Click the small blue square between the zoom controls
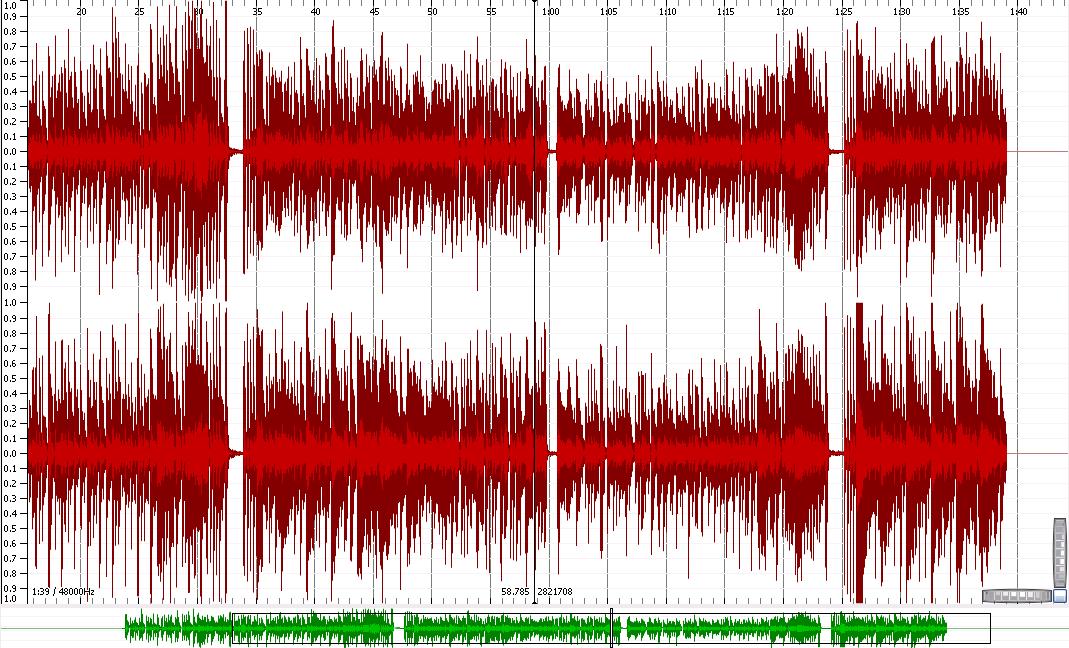 click(x=1060, y=596)
